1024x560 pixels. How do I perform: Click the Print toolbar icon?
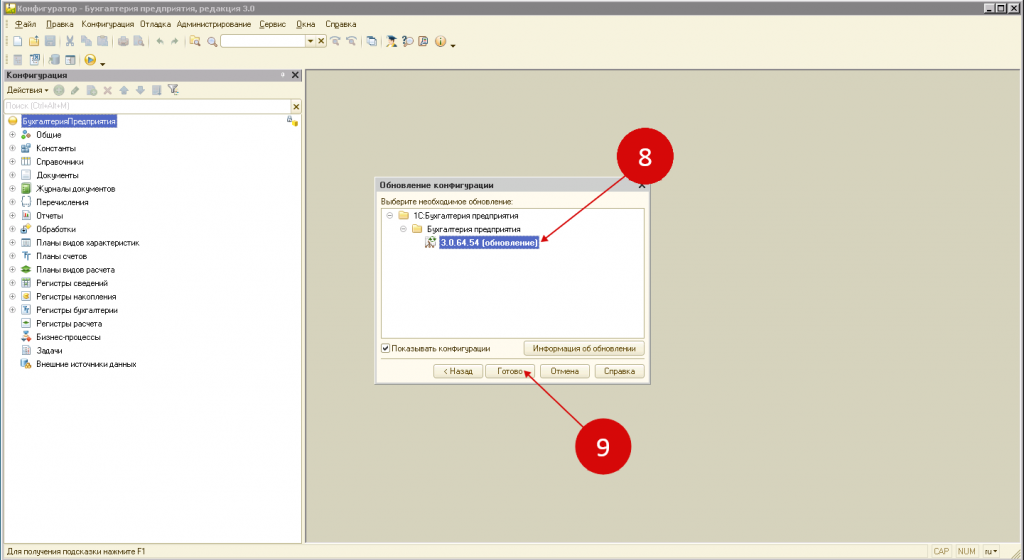click(123, 41)
